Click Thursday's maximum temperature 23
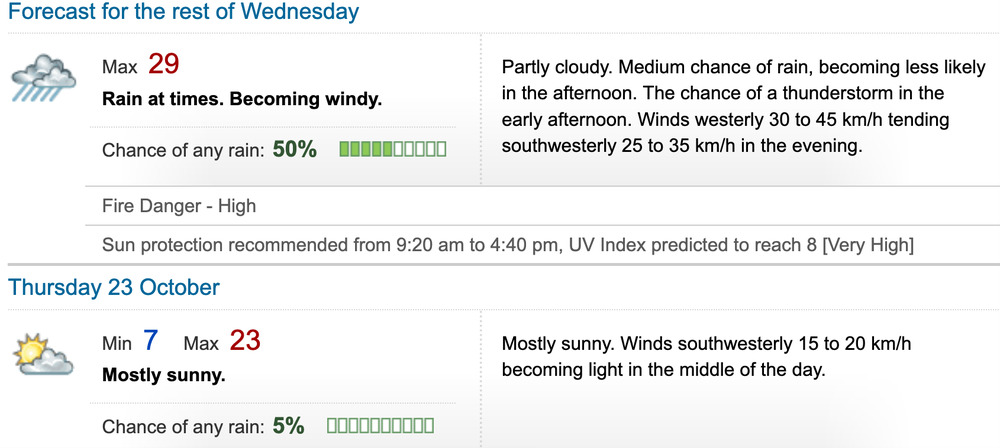1000x448 pixels. click(245, 341)
